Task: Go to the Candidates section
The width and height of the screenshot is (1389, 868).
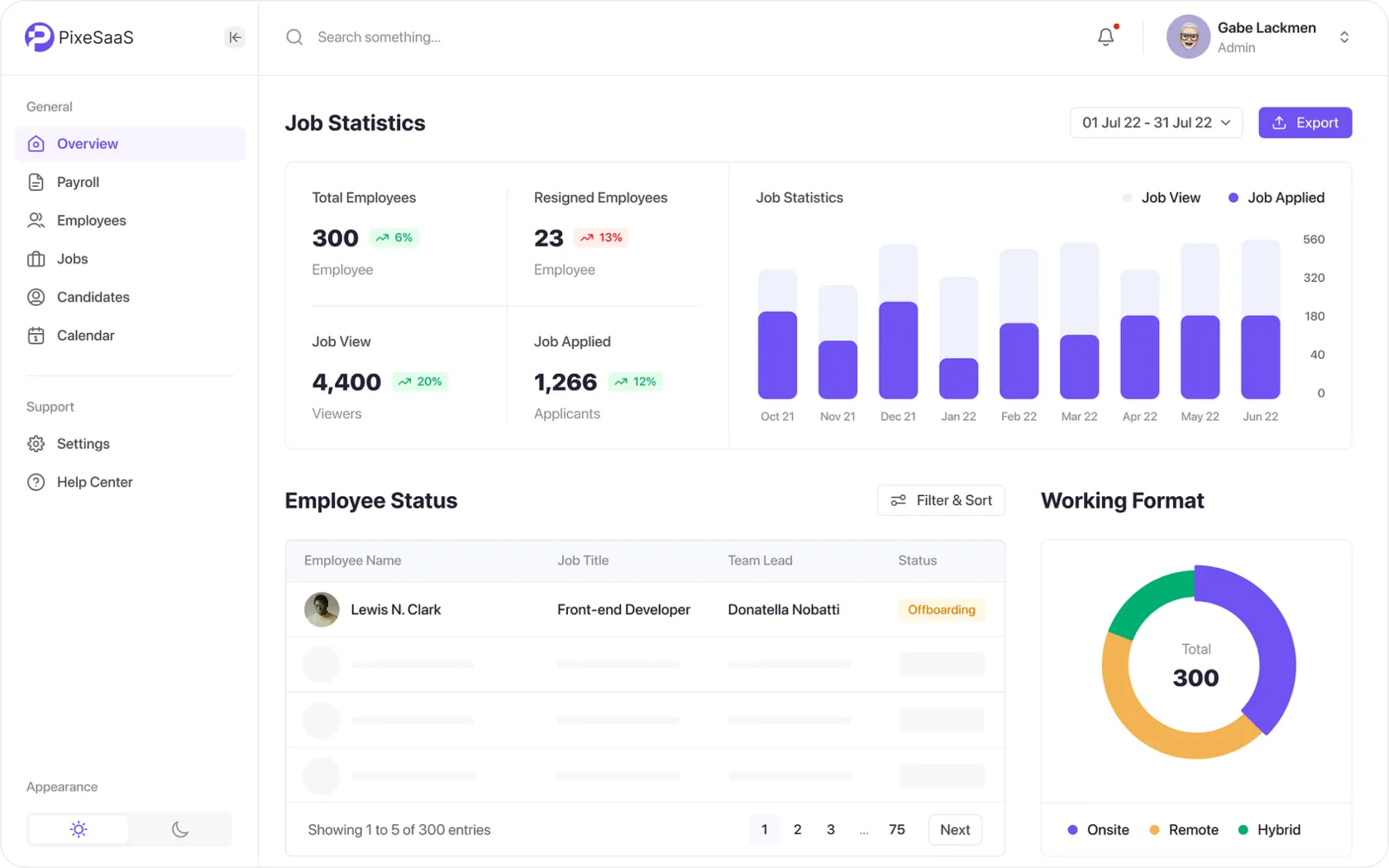Action: [93, 297]
